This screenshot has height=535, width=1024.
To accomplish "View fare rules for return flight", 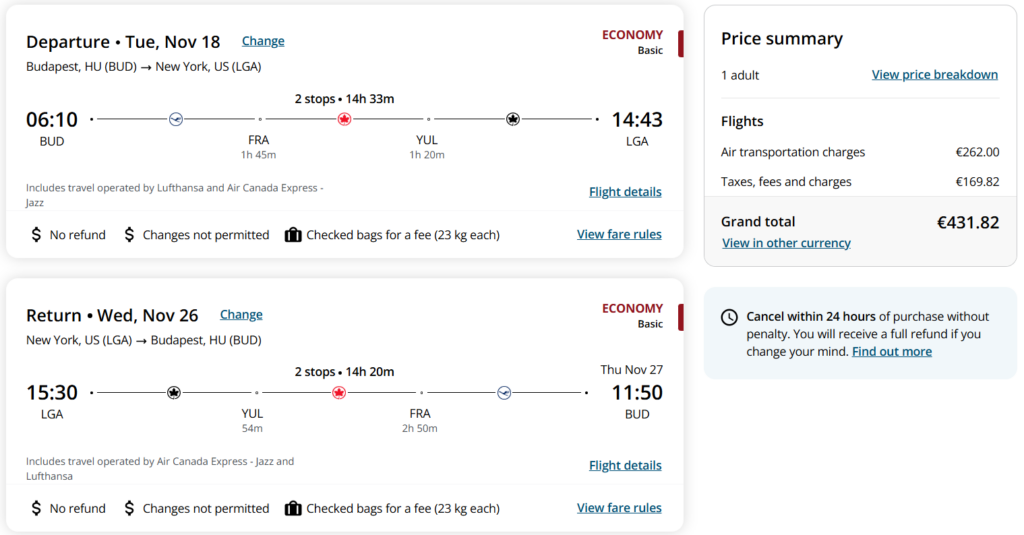I will click(619, 508).
